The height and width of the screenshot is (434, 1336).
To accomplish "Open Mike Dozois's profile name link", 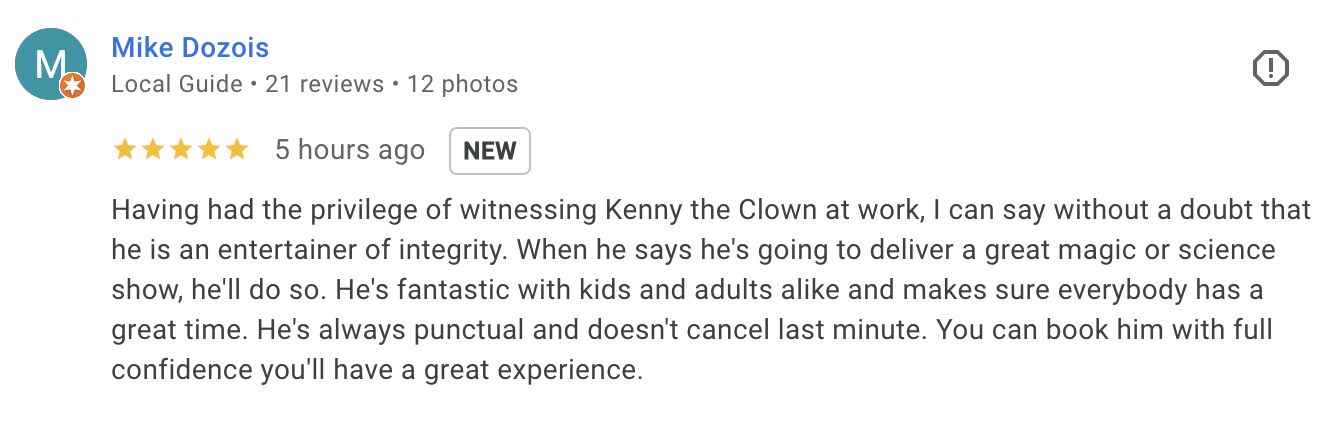I will tap(190, 47).
